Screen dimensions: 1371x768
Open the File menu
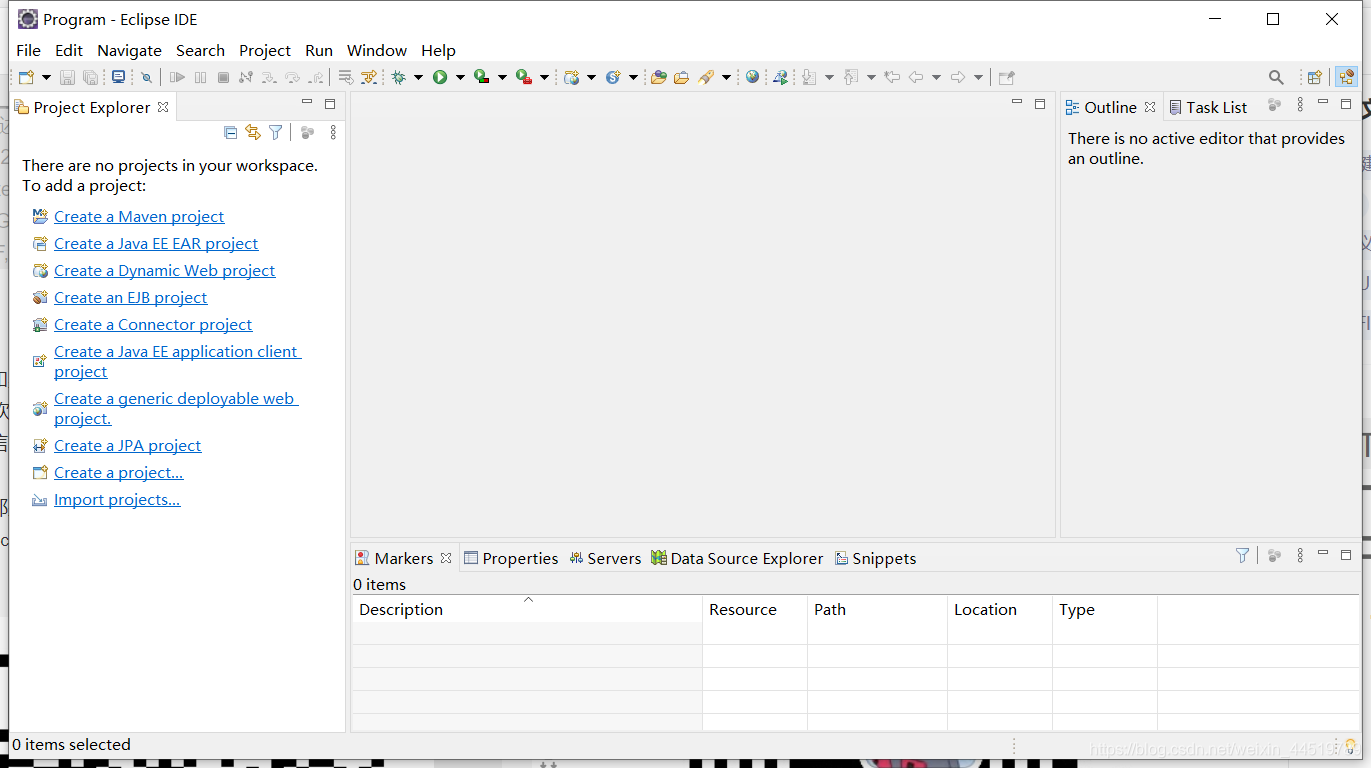(x=28, y=50)
